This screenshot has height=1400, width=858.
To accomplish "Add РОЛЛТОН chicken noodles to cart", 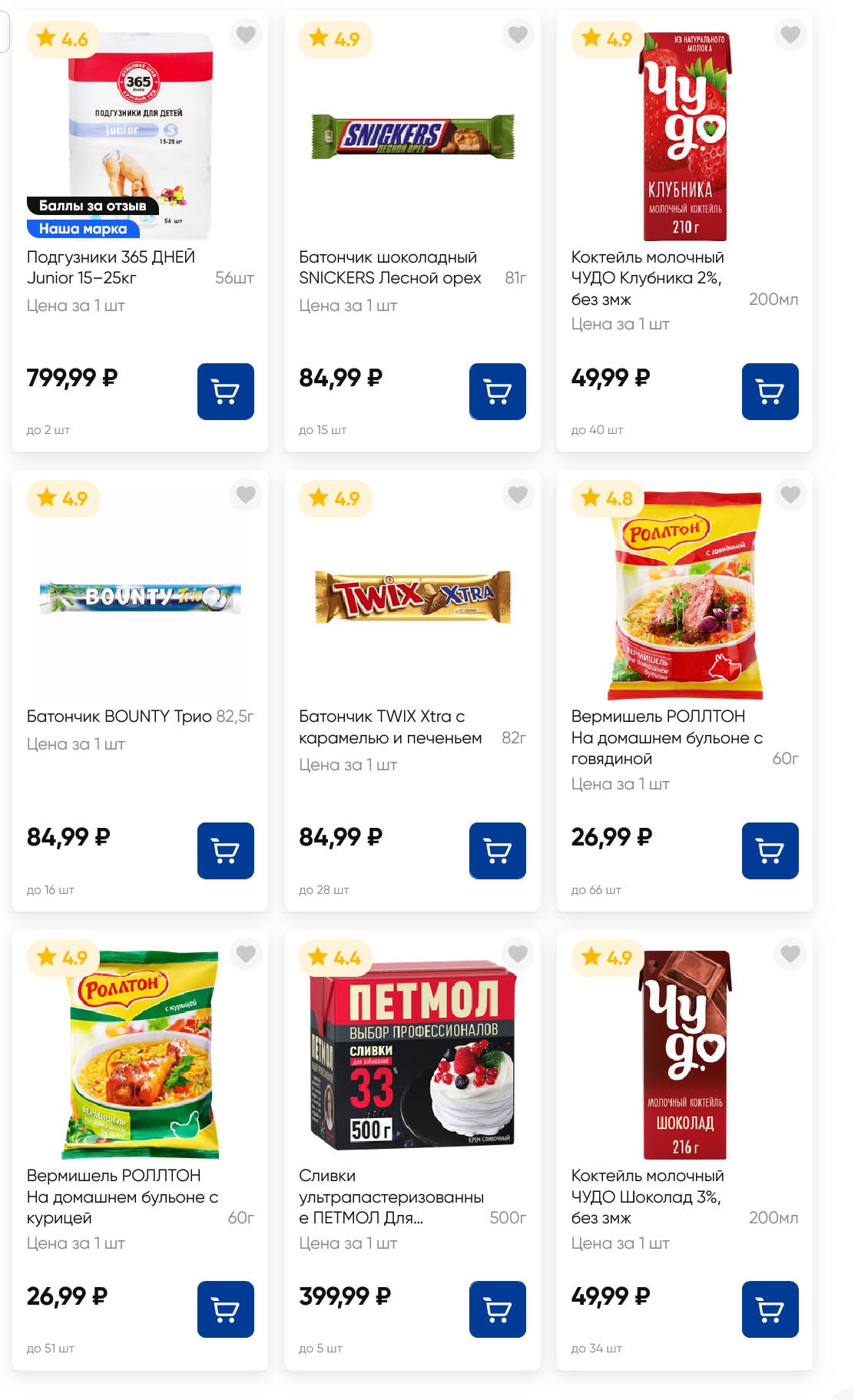I will pyautogui.click(x=225, y=1309).
